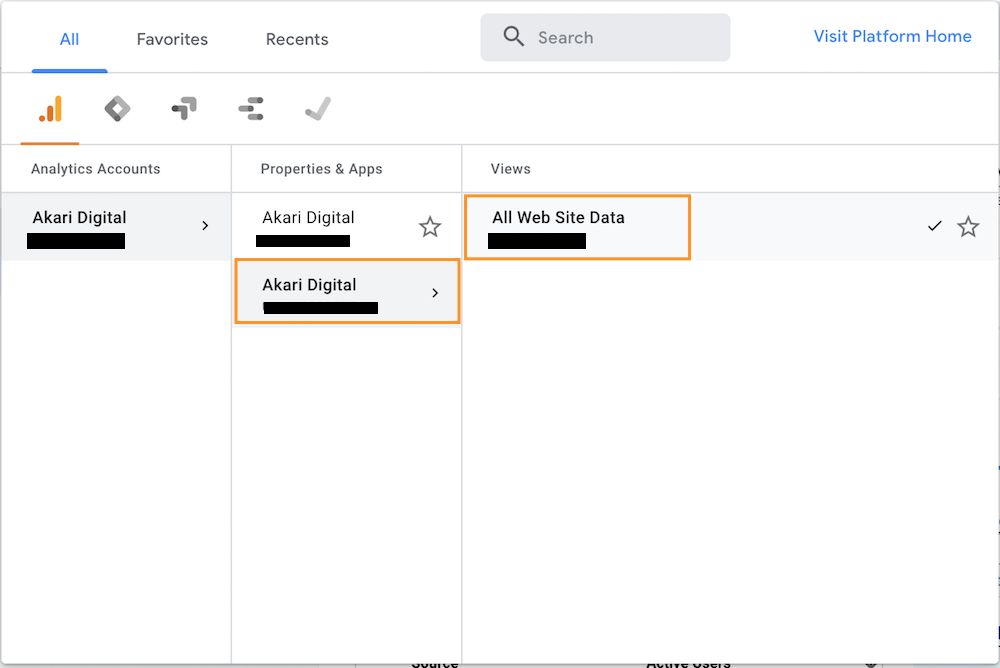Viewport: 1000px width, 668px height.
Task: Open the Google Optimize product icon
Action: 184,108
